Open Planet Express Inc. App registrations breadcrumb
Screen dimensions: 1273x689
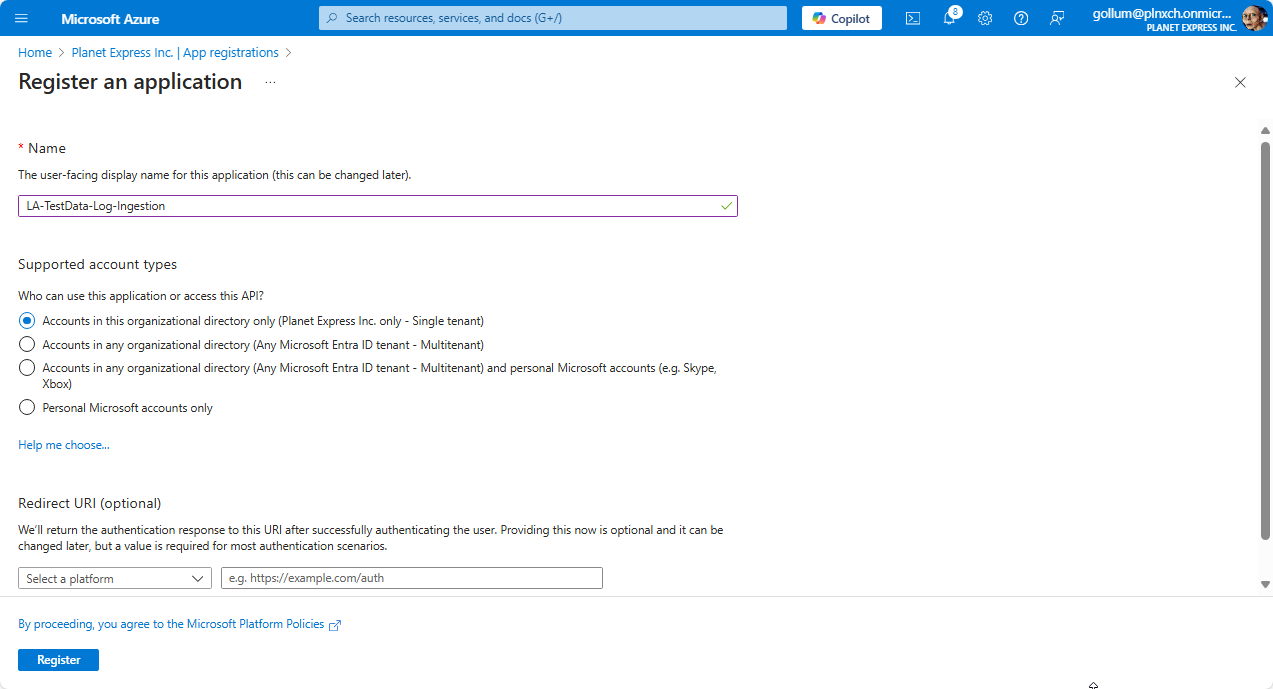175,52
